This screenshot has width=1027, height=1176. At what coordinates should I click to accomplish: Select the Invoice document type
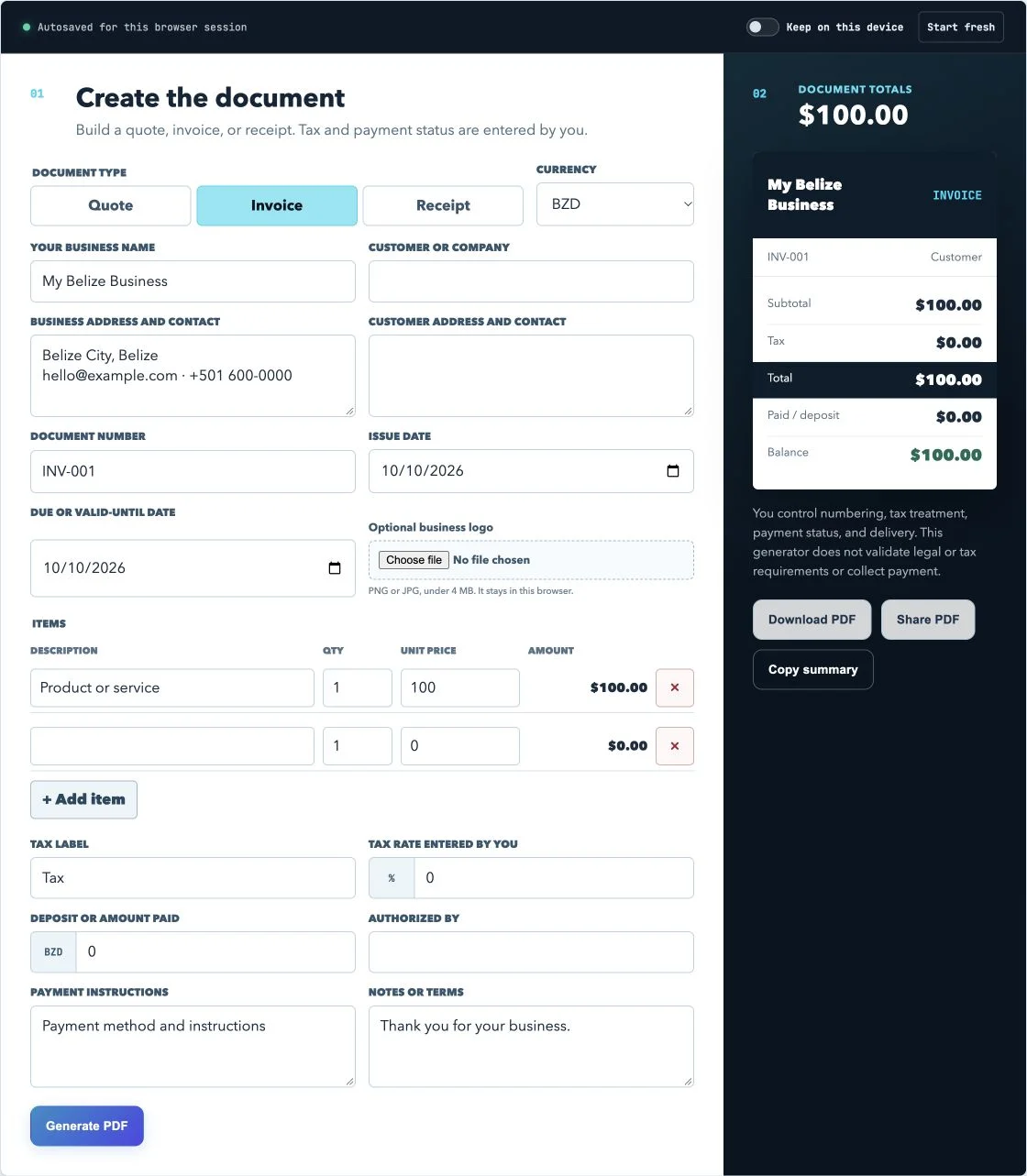coord(277,205)
